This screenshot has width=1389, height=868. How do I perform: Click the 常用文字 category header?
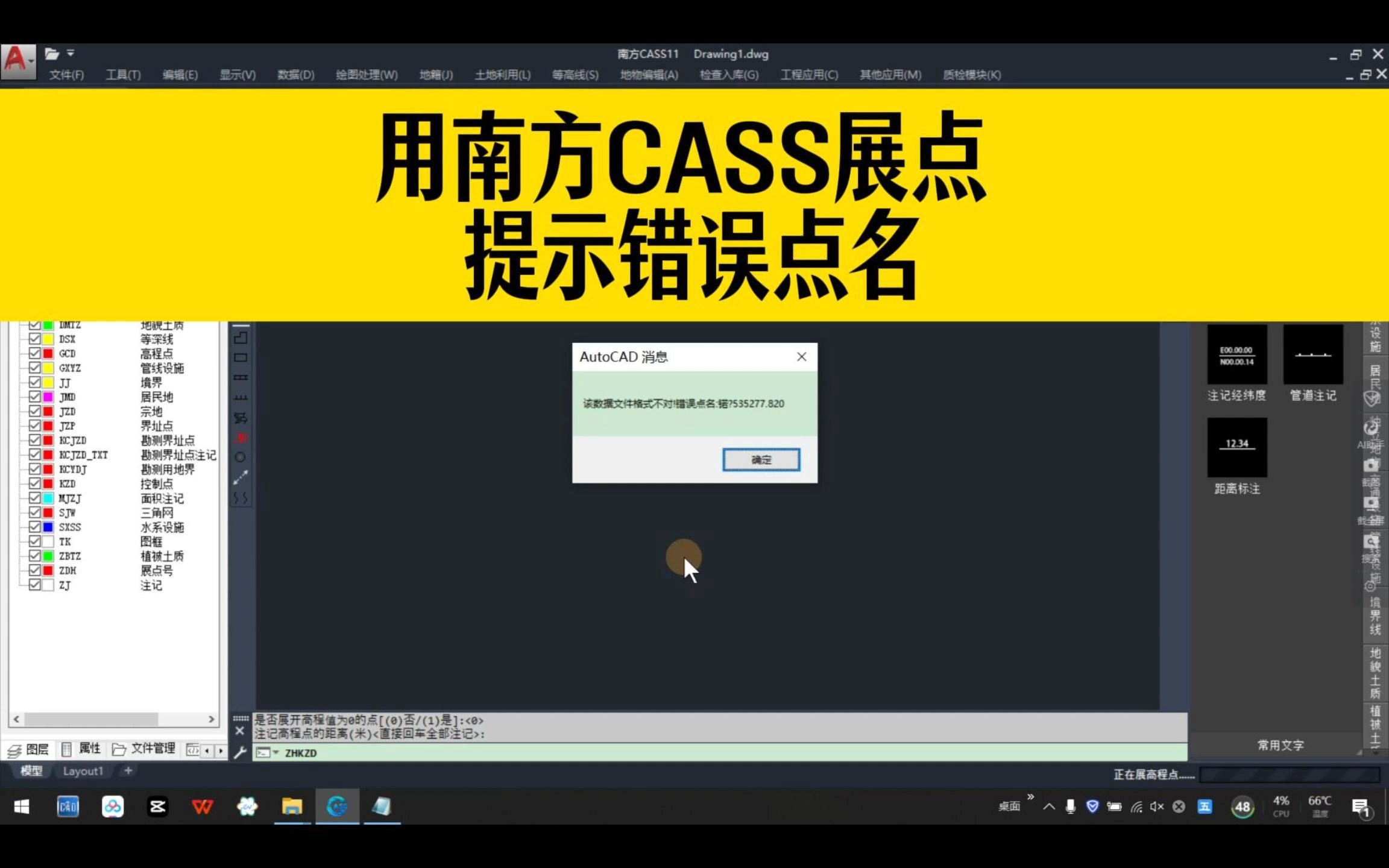tap(1280, 746)
